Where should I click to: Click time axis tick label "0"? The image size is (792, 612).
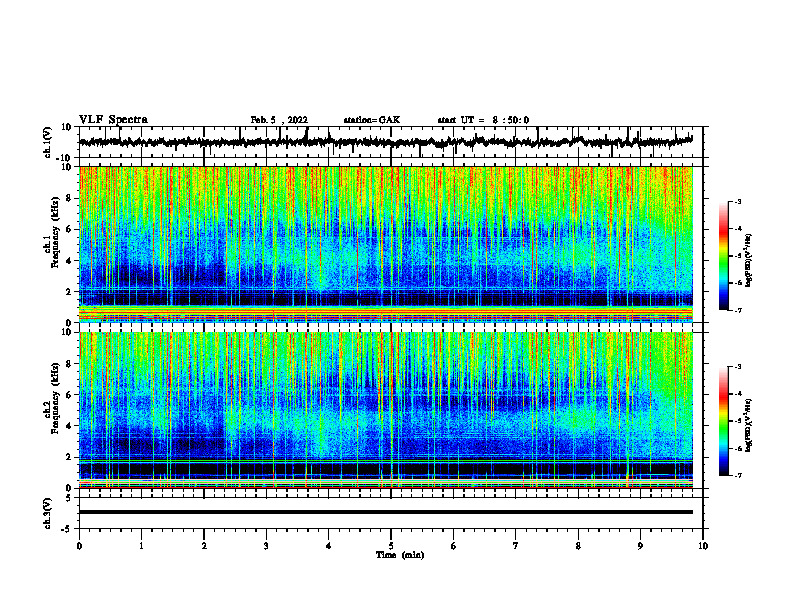point(79,546)
